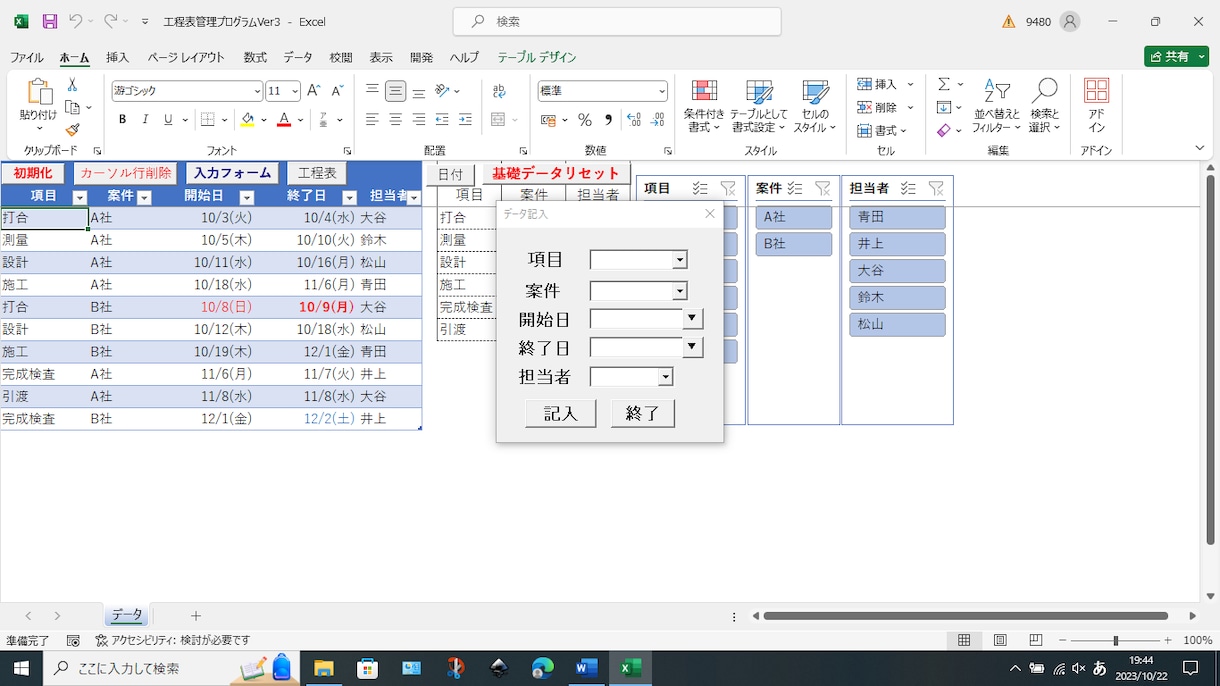Image resolution: width=1220 pixels, height=686 pixels.
Task: Toggle italic formatting
Action: point(145,120)
